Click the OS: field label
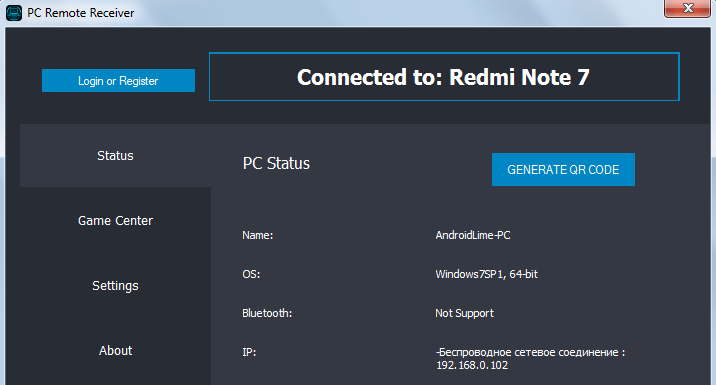716x385 pixels. 251,274
